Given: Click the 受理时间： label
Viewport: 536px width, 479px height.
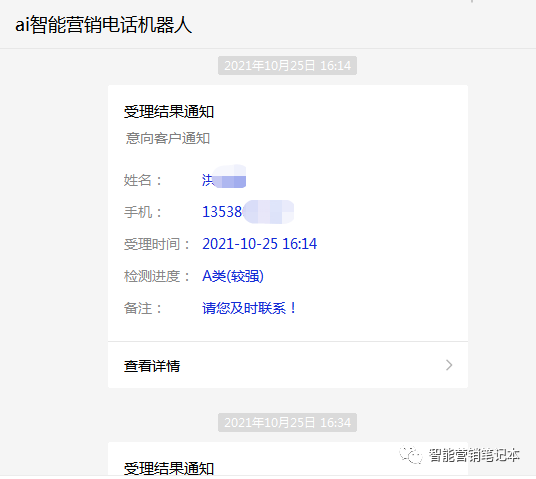Looking at the screenshot, I should point(157,244).
